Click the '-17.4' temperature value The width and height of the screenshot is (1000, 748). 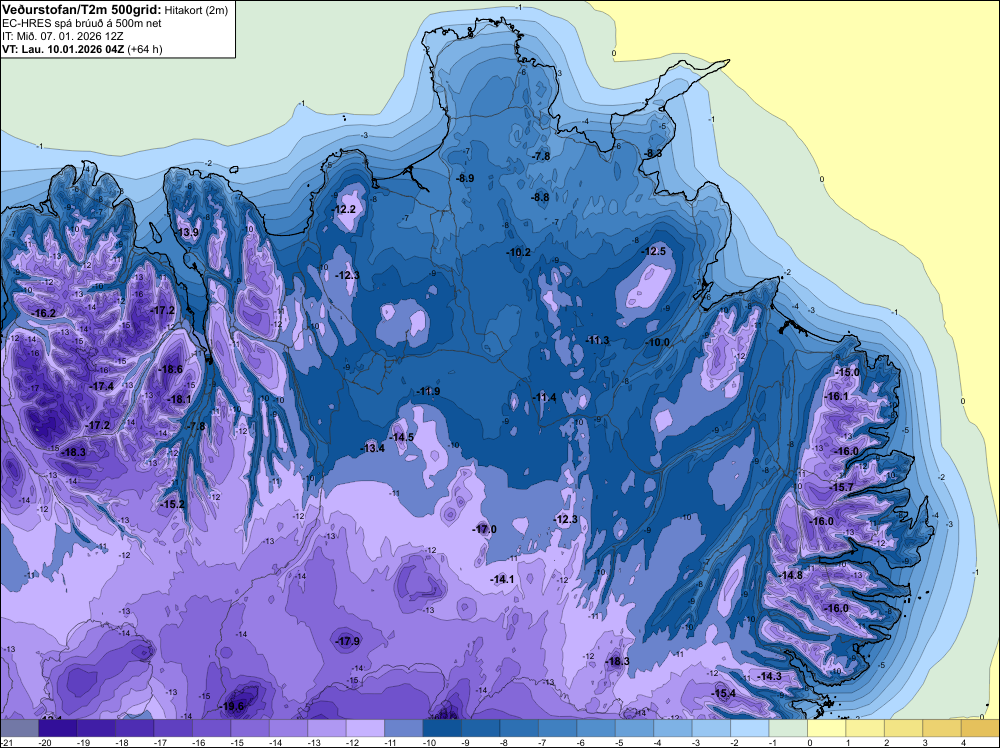click(101, 386)
